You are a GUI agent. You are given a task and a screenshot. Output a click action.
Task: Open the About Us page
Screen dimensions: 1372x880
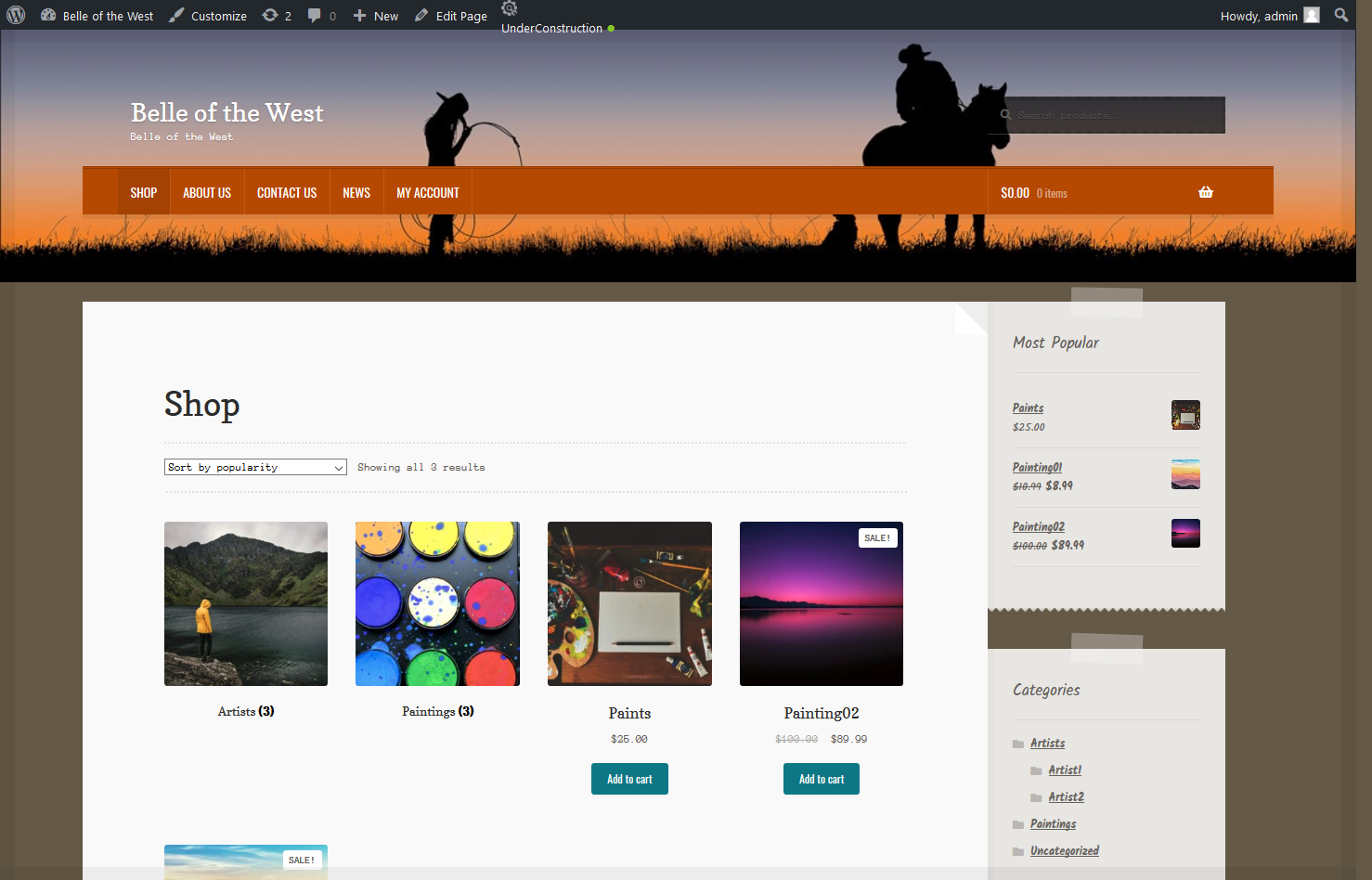tap(207, 192)
